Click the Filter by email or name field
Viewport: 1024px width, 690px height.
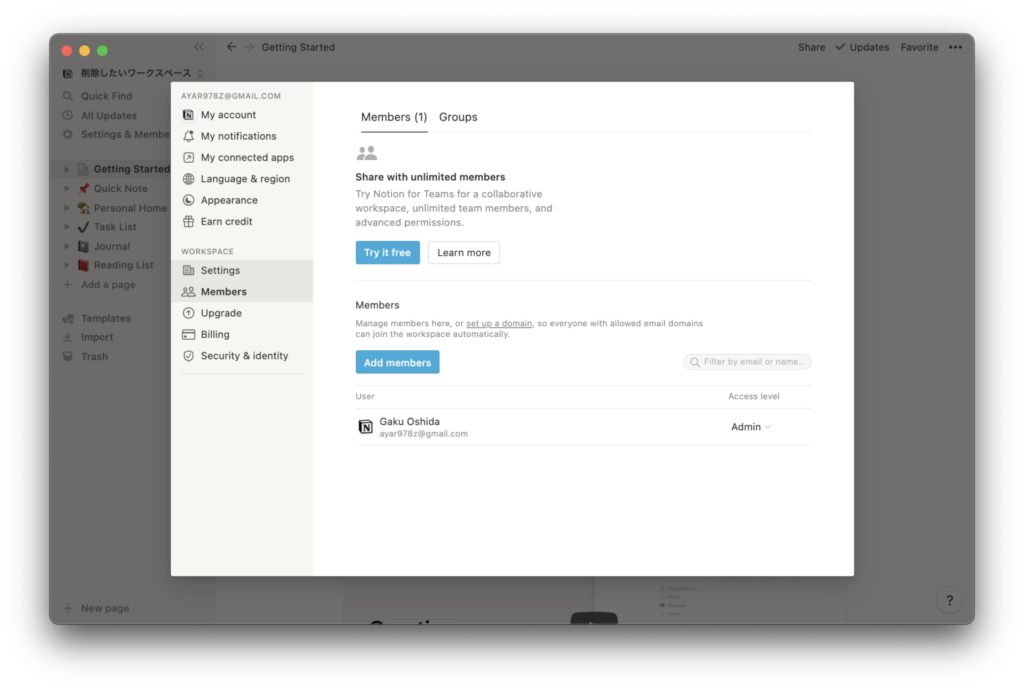pos(747,362)
